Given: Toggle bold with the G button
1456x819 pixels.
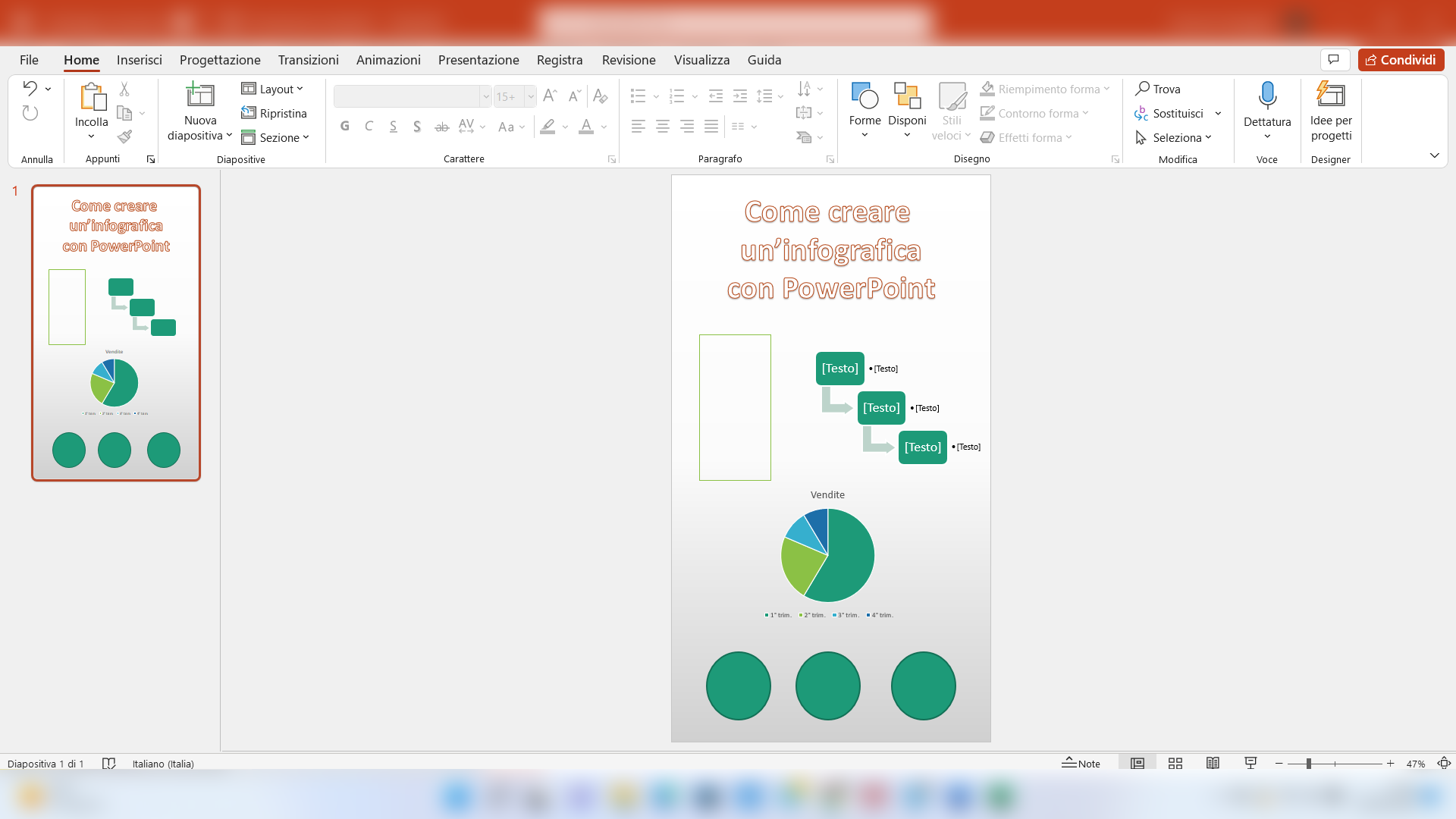Looking at the screenshot, I should [x=345, y=126].
